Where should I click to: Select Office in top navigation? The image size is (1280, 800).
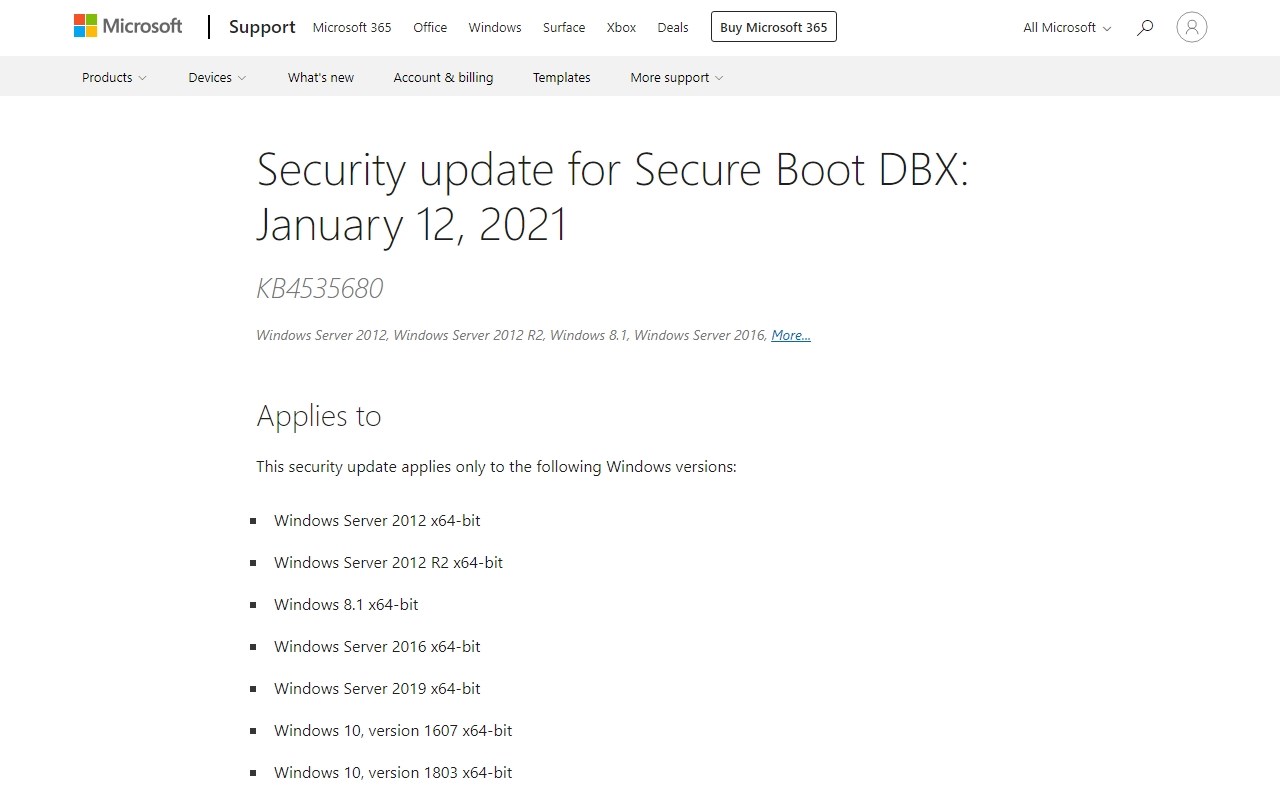(x=430, y=27)
